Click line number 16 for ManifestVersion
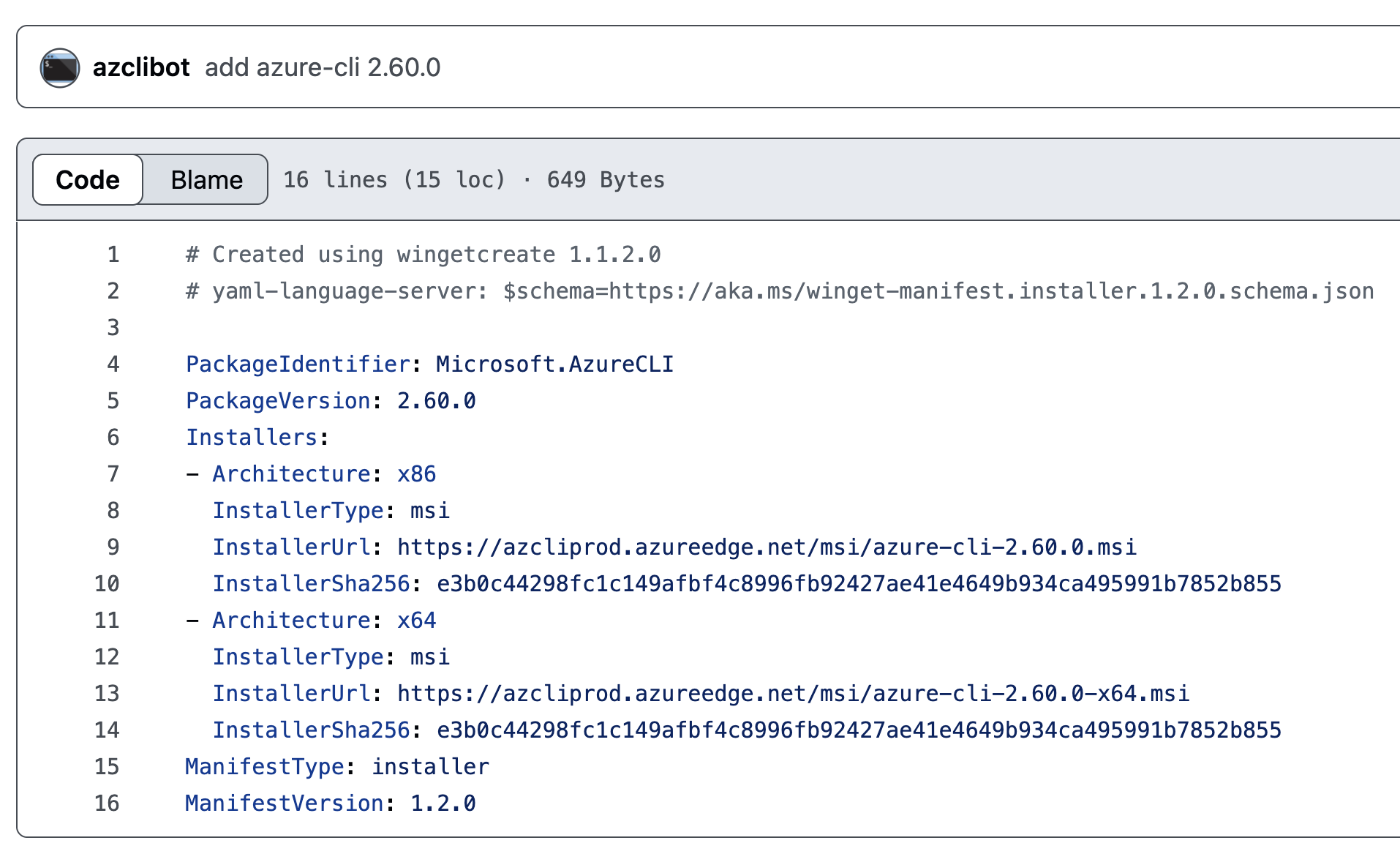Viewport: 1400px width, 865px height. pyautogui.click(x=107, y=804)
